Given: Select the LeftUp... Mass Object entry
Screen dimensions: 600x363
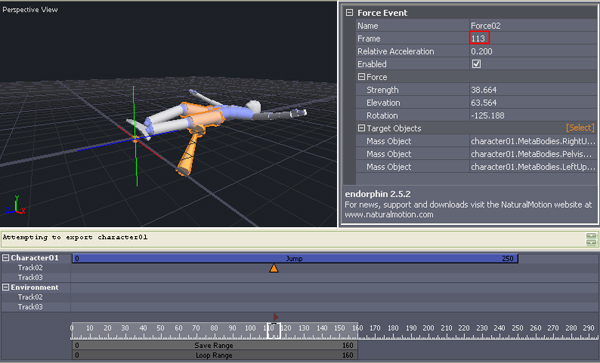Looking at the screenshot, I should point(533,167).
